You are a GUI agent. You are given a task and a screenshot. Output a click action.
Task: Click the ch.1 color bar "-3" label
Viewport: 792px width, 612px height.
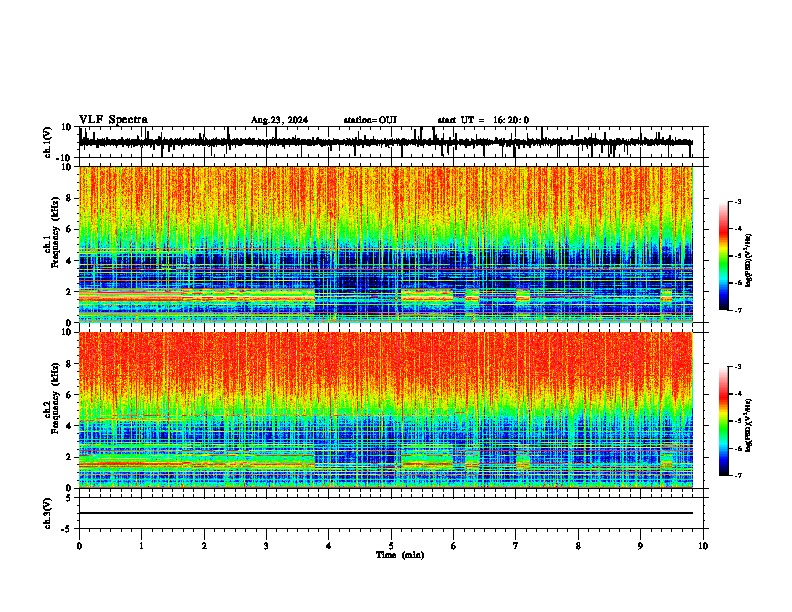coord(738,202)
